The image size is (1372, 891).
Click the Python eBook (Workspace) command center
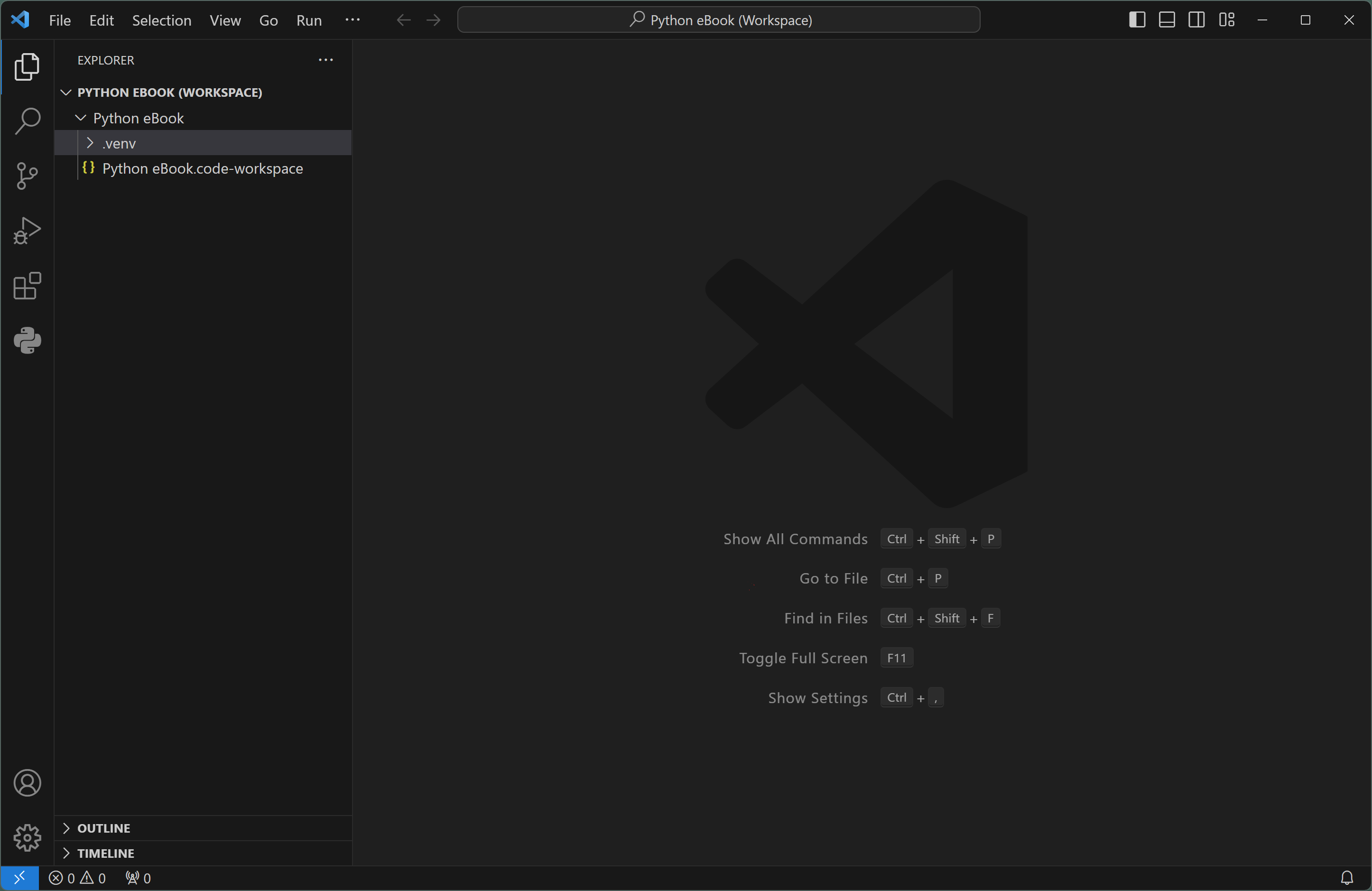(x=718, y=20)
